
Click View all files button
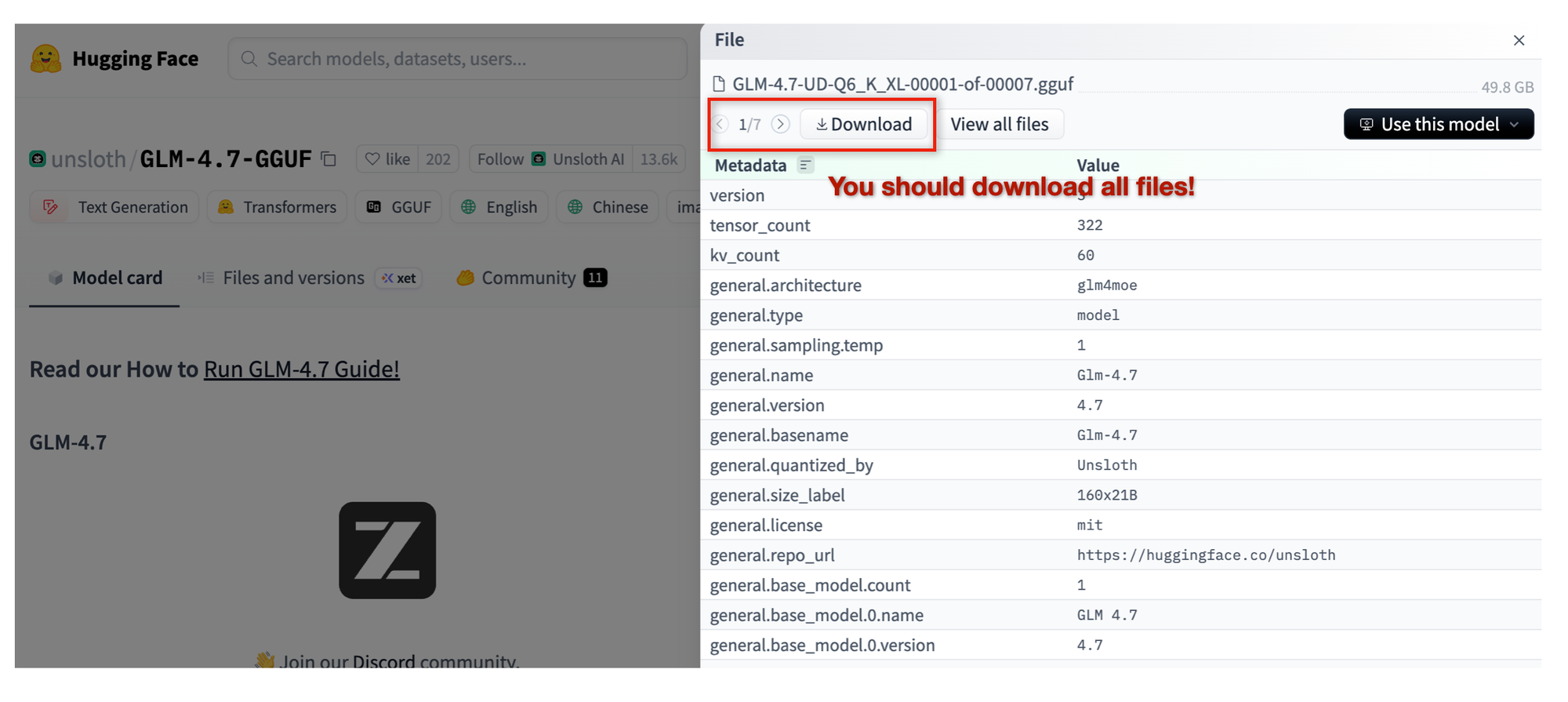(x=999, y=124)
